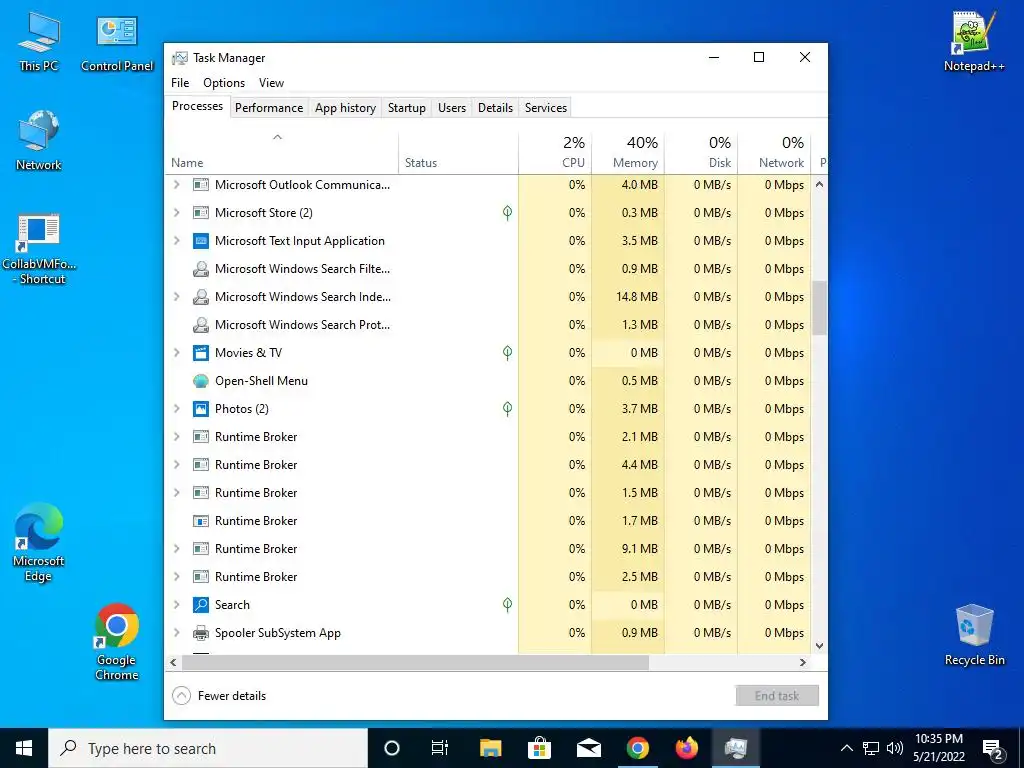Image resolution: width=1024 pixels, height=768 pixels.
Task: Click the Photos (2) process icon
Action: coord(200,409)
